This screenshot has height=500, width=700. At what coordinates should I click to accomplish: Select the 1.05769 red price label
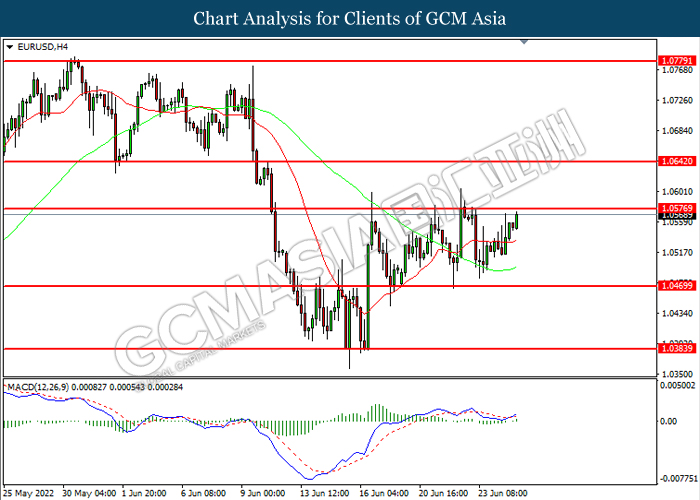point(677,208)
